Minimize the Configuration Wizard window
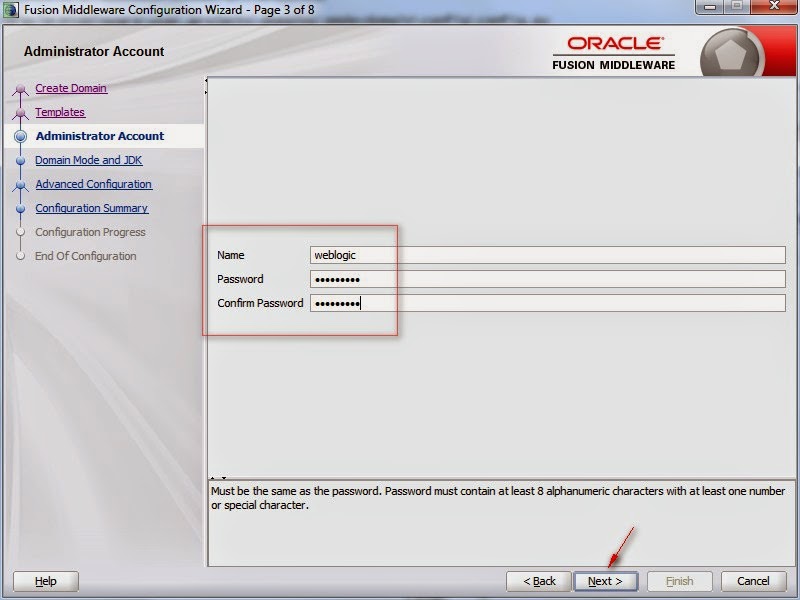 click(710, 7)
